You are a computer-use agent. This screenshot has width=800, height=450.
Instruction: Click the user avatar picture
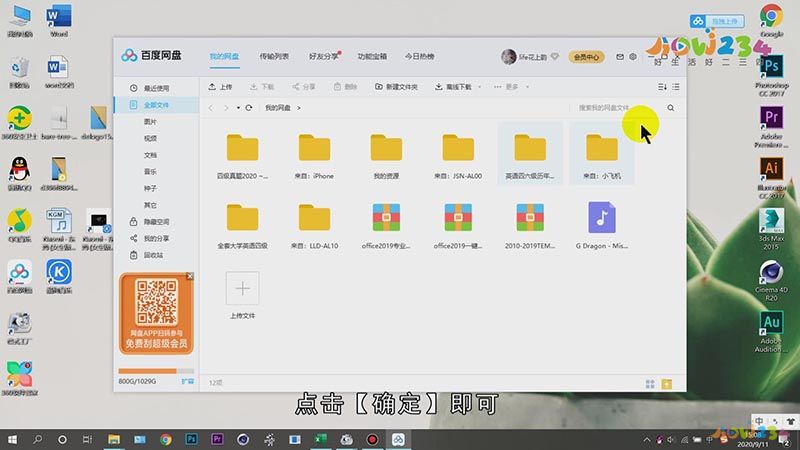(509, 57)
